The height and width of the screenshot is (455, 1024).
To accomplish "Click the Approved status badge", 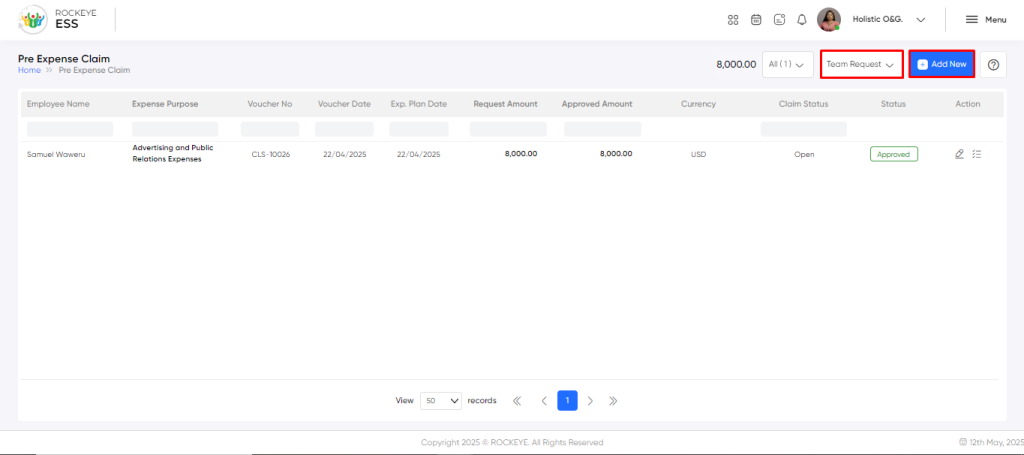I will pyautogui.click(x=894, y=154).
